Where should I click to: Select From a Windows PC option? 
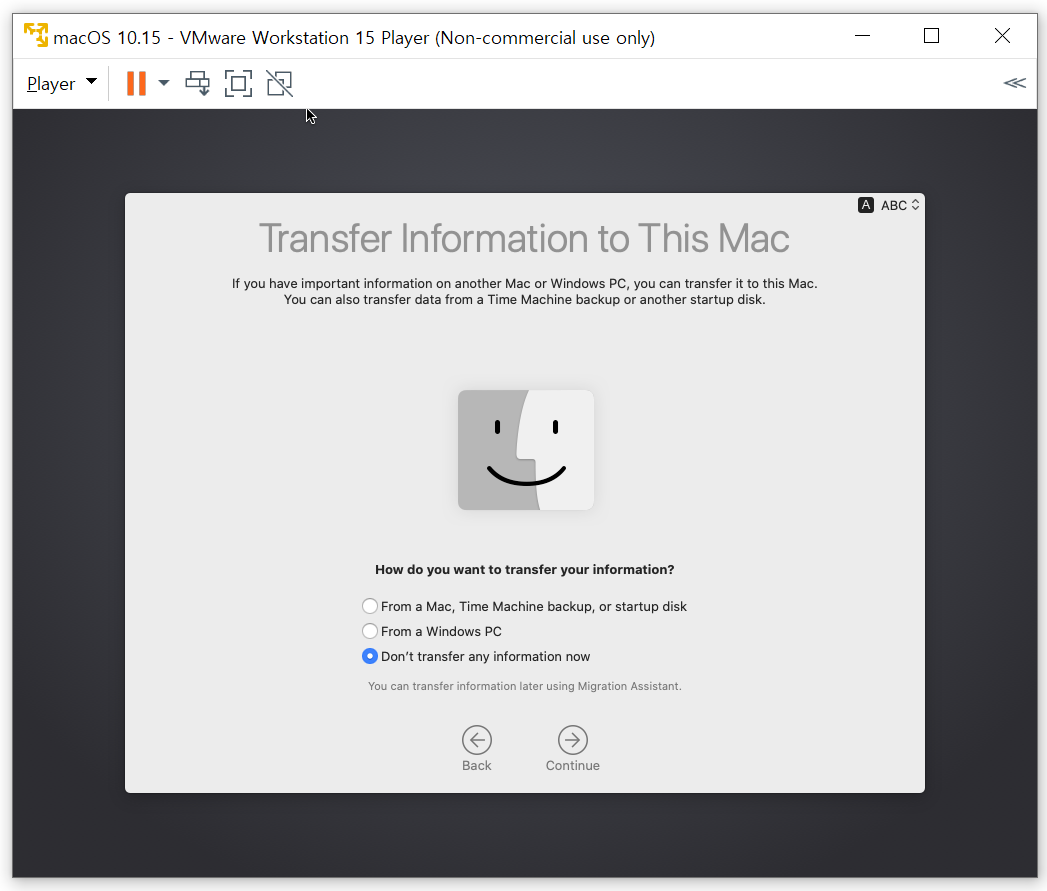tap(370, 631)
